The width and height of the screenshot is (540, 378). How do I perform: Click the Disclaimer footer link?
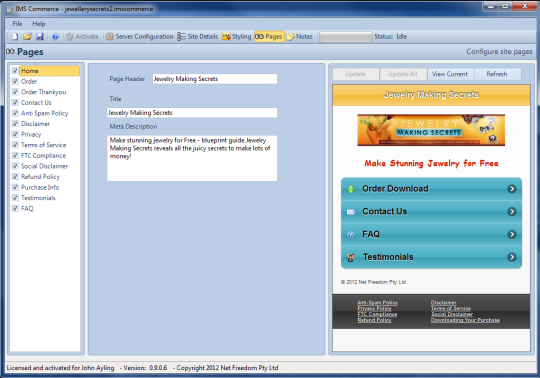[444, 303]
